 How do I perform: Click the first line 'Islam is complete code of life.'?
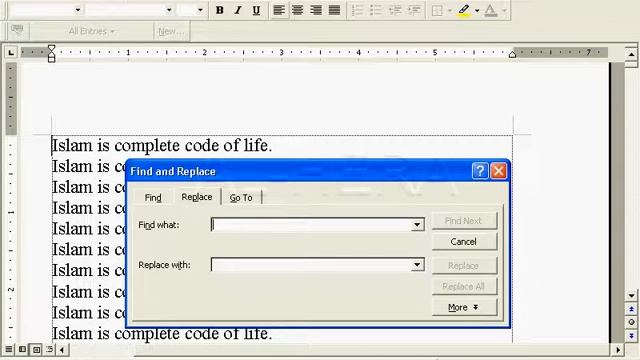162,146
